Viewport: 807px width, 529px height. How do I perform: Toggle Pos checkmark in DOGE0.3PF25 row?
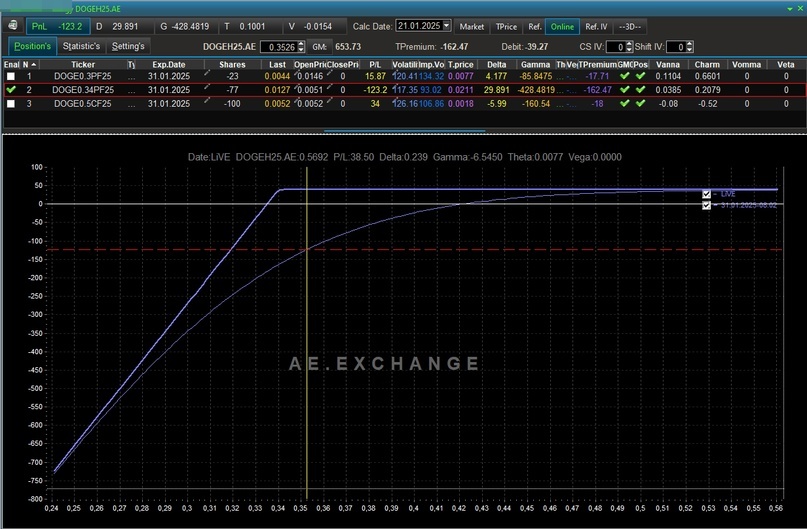pos(641,76)
